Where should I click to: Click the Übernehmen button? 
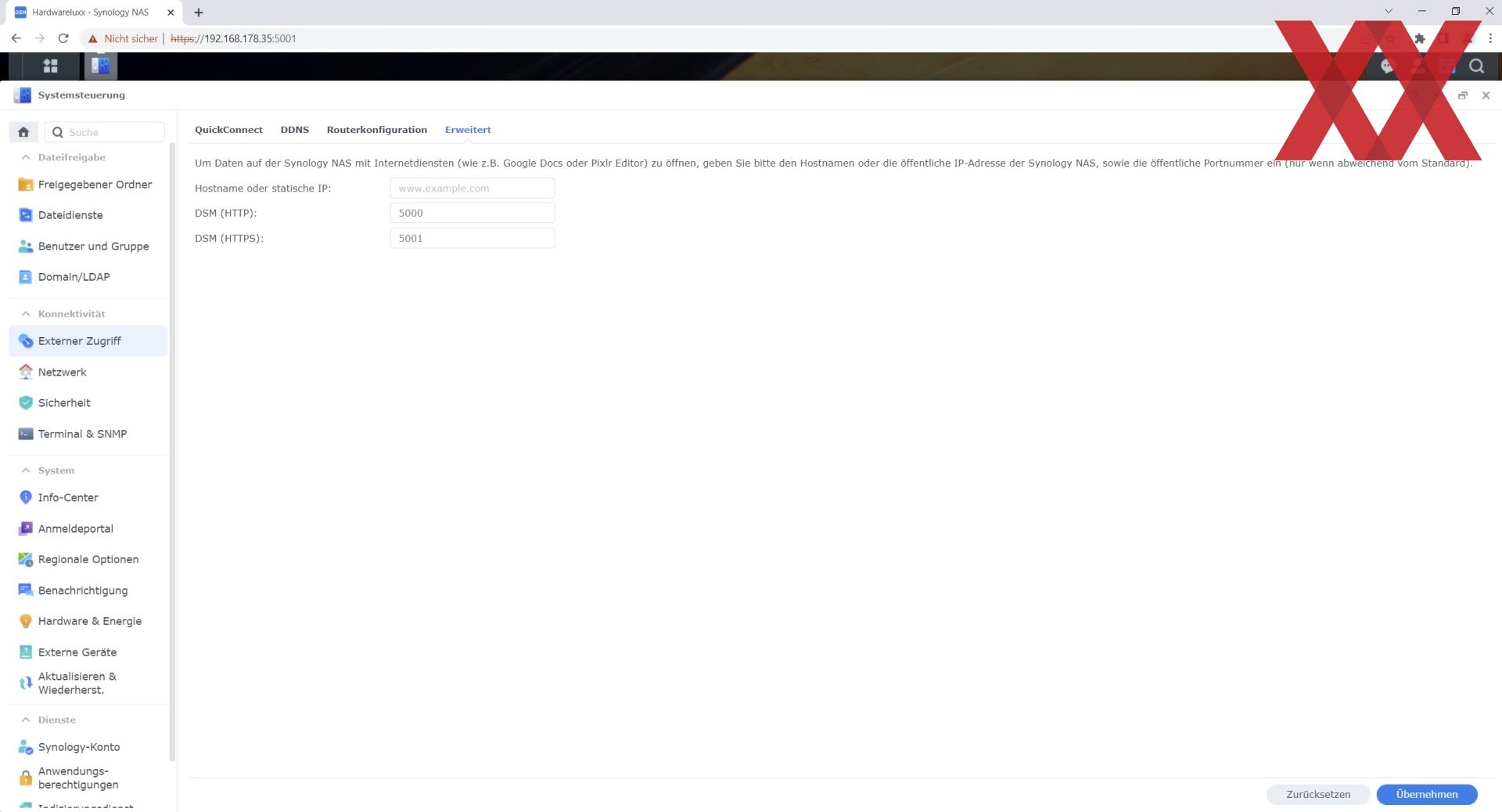[1427, 794]
